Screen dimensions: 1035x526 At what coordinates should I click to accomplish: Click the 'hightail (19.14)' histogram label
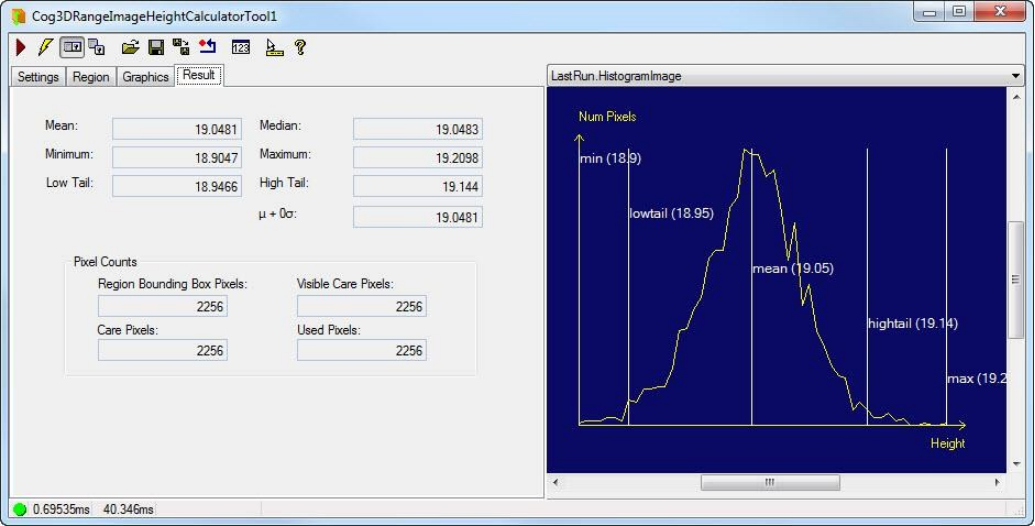pyautogui.click(x=913, y=323)
